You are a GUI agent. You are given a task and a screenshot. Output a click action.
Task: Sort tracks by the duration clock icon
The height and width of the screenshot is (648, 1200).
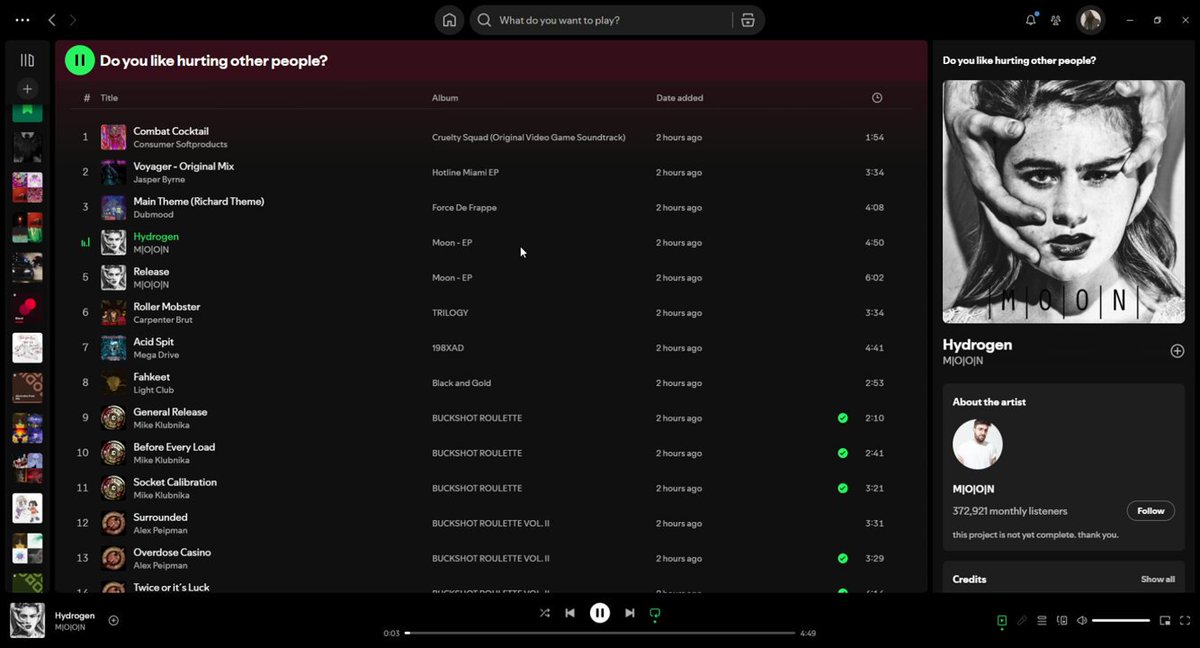click(877, 98)
